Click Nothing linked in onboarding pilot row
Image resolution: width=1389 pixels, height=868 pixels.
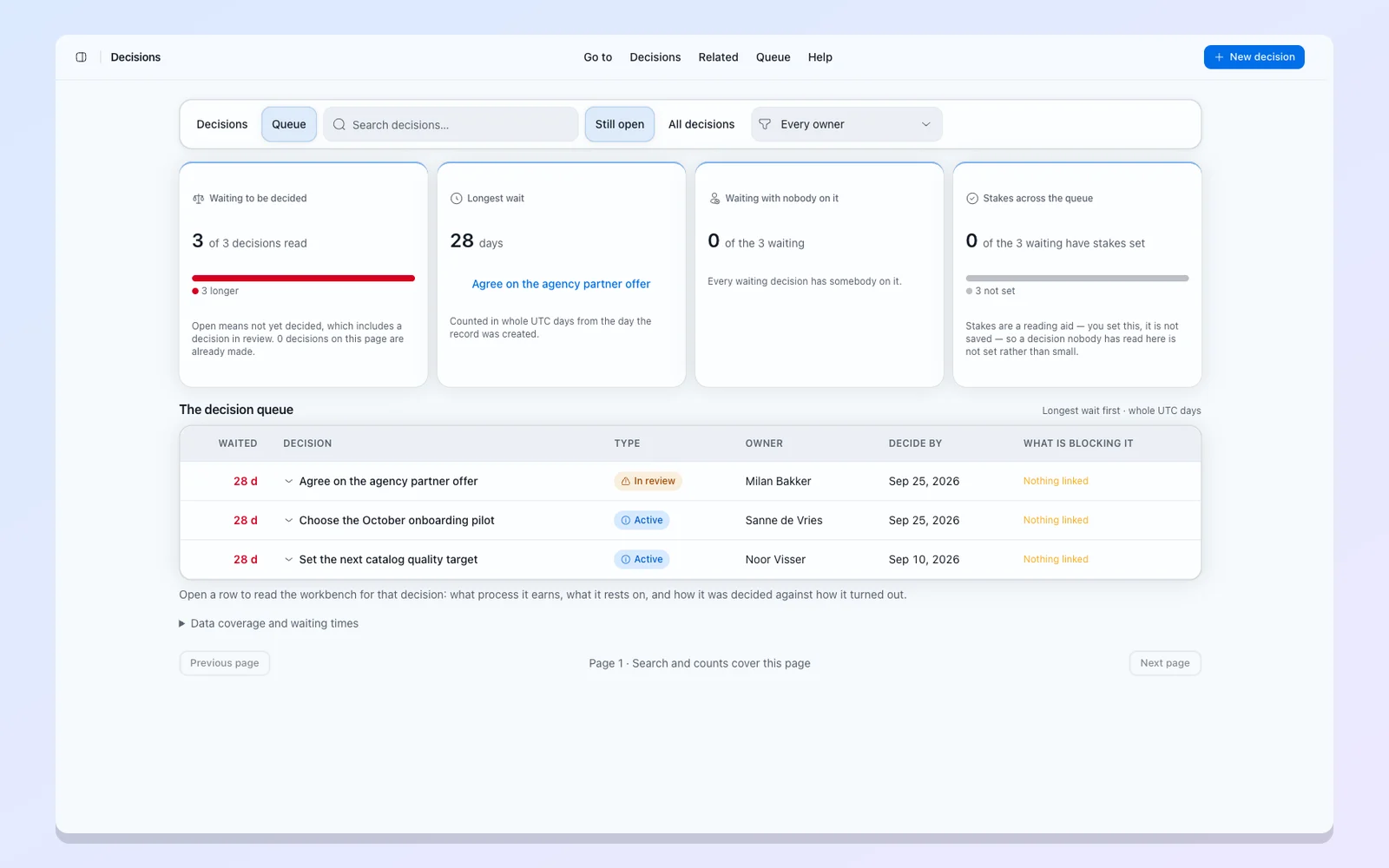point(1056,521)
